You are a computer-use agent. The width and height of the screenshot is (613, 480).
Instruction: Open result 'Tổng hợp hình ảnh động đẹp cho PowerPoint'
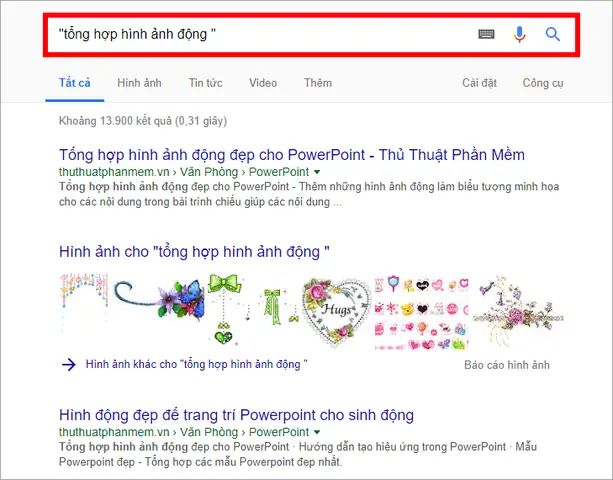tap(292, 155)
